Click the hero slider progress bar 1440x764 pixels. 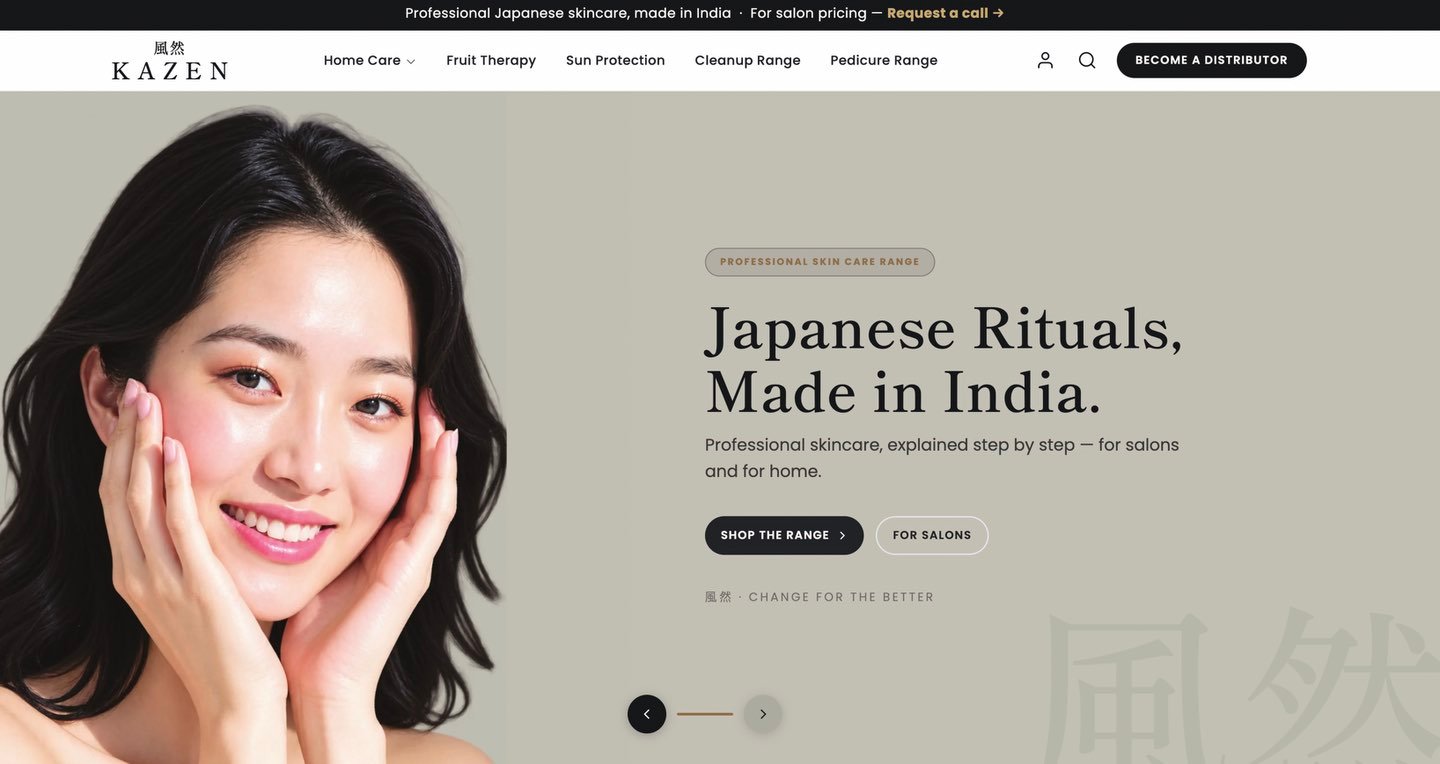(x=705, y=714)
